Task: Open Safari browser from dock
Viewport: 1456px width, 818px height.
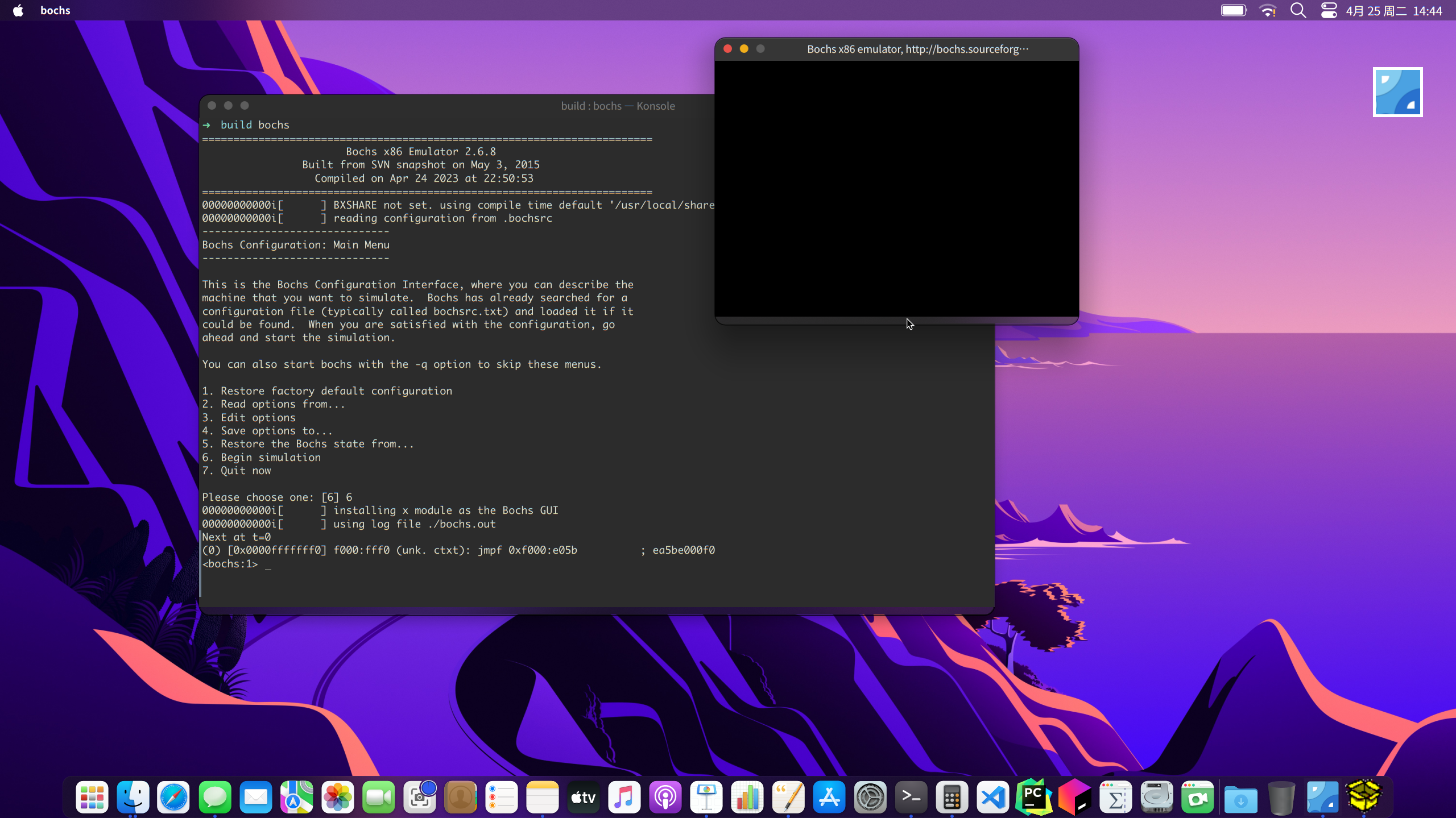Action: point(173,797)
